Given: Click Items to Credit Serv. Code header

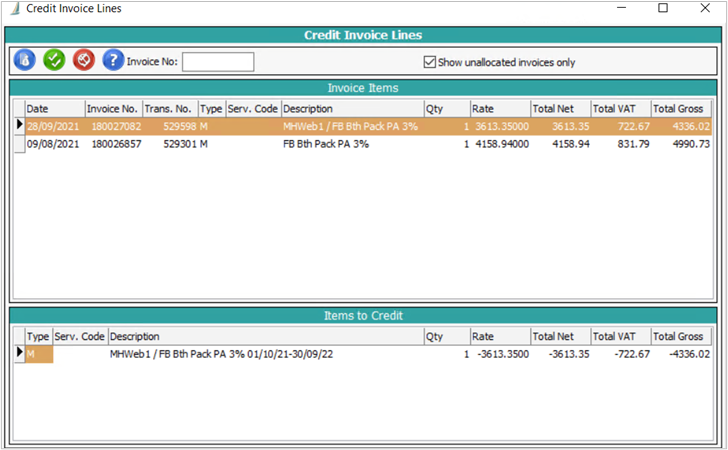Looking at the screenshot, I should click(x=80, y=336).
